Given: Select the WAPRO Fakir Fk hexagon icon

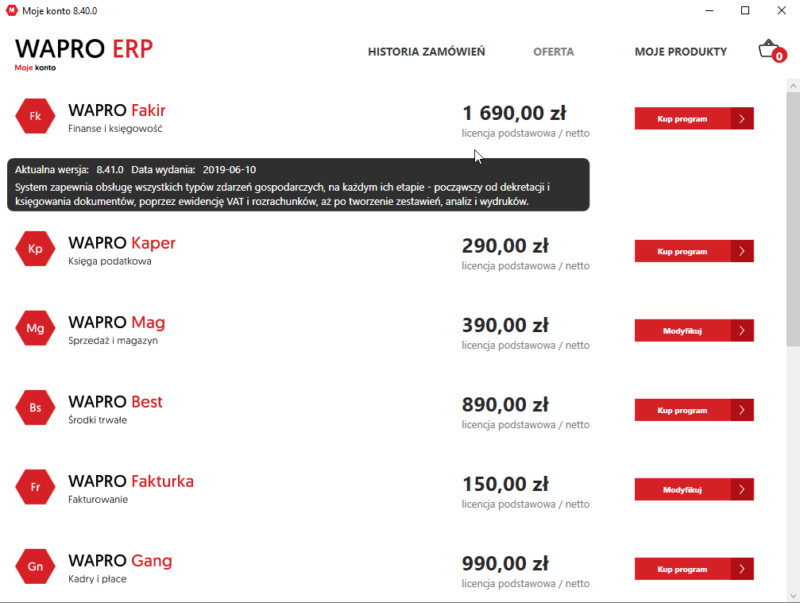Looking at the screenshot, I should click(35, 115).
